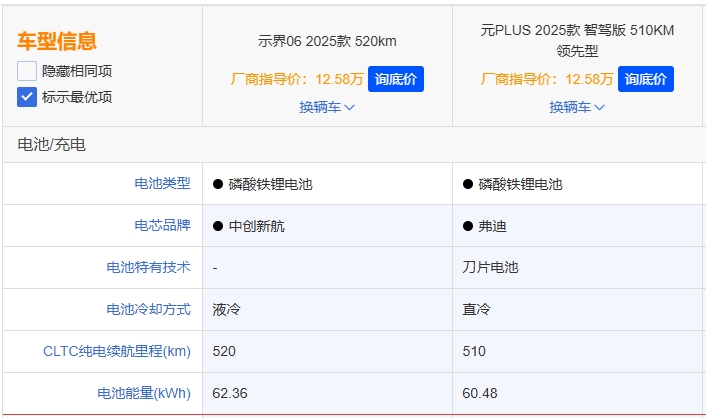Click 询底价 button for 示界06

point(396,79)
